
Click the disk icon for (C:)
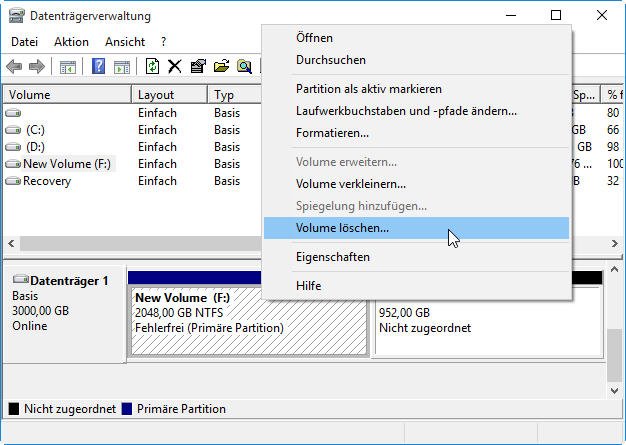pos(13,130)
